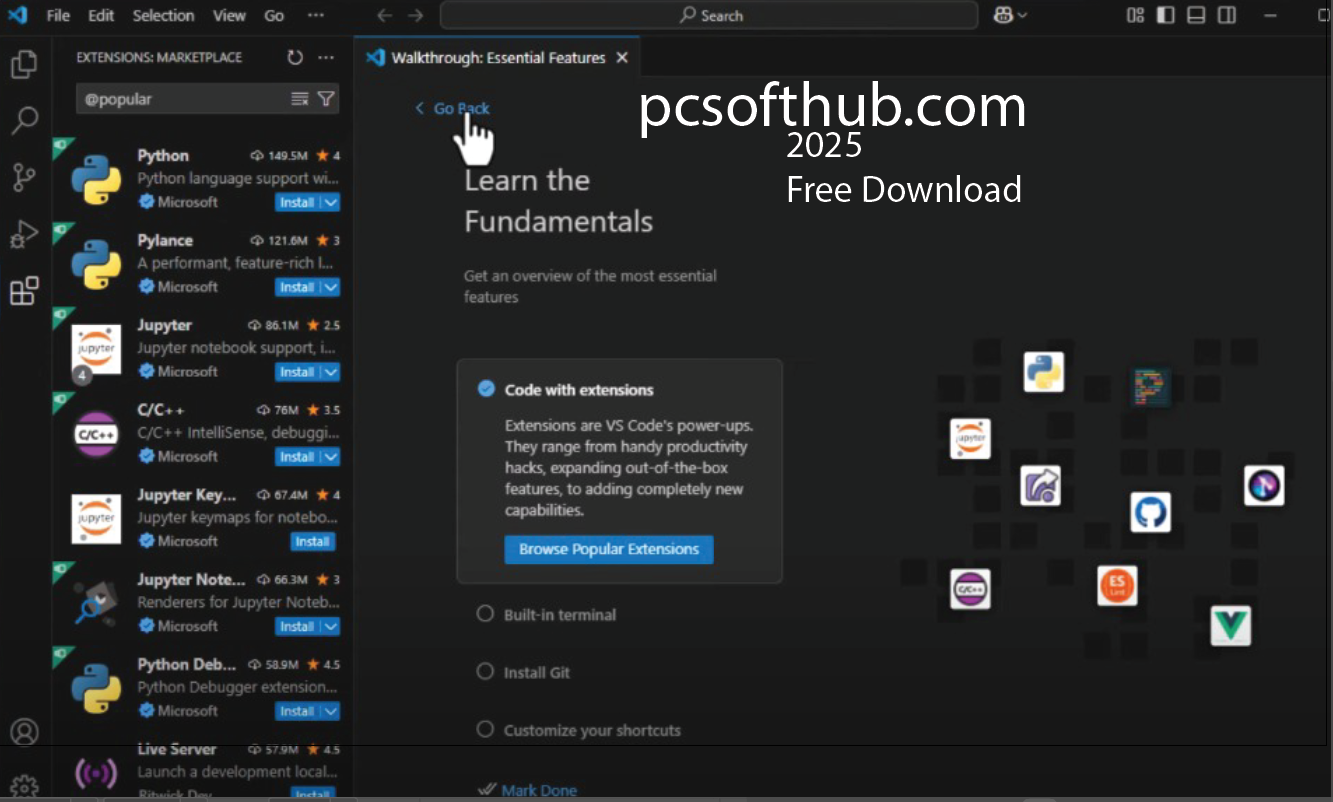The image size is (1333, 802).
Task: Expand Jupyter Notebook Renderers Install dropdown arrow
Action: tap(331, 627)
